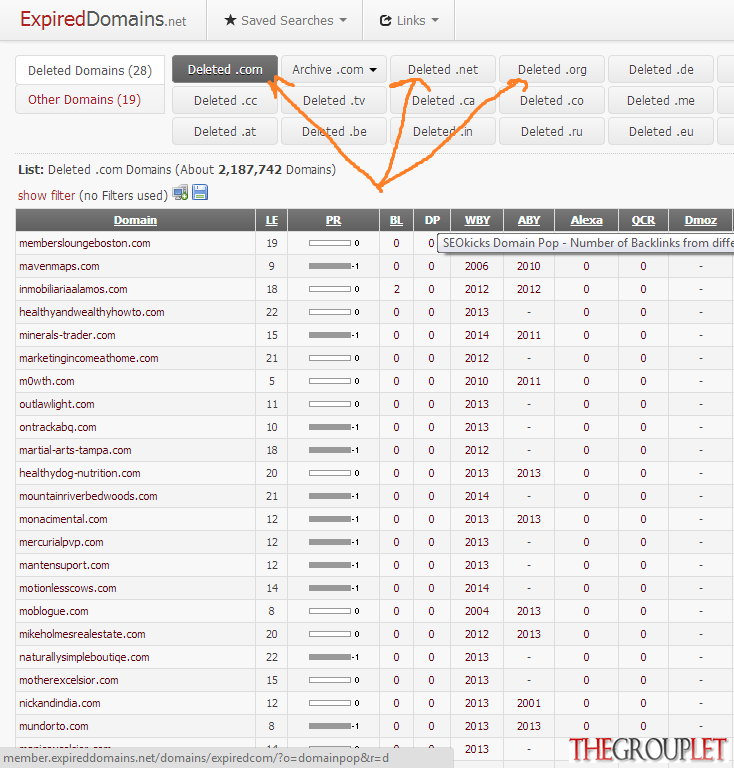Open the Deleted .tv list
This screenshot has width=734, height=768.
point(334,100)
